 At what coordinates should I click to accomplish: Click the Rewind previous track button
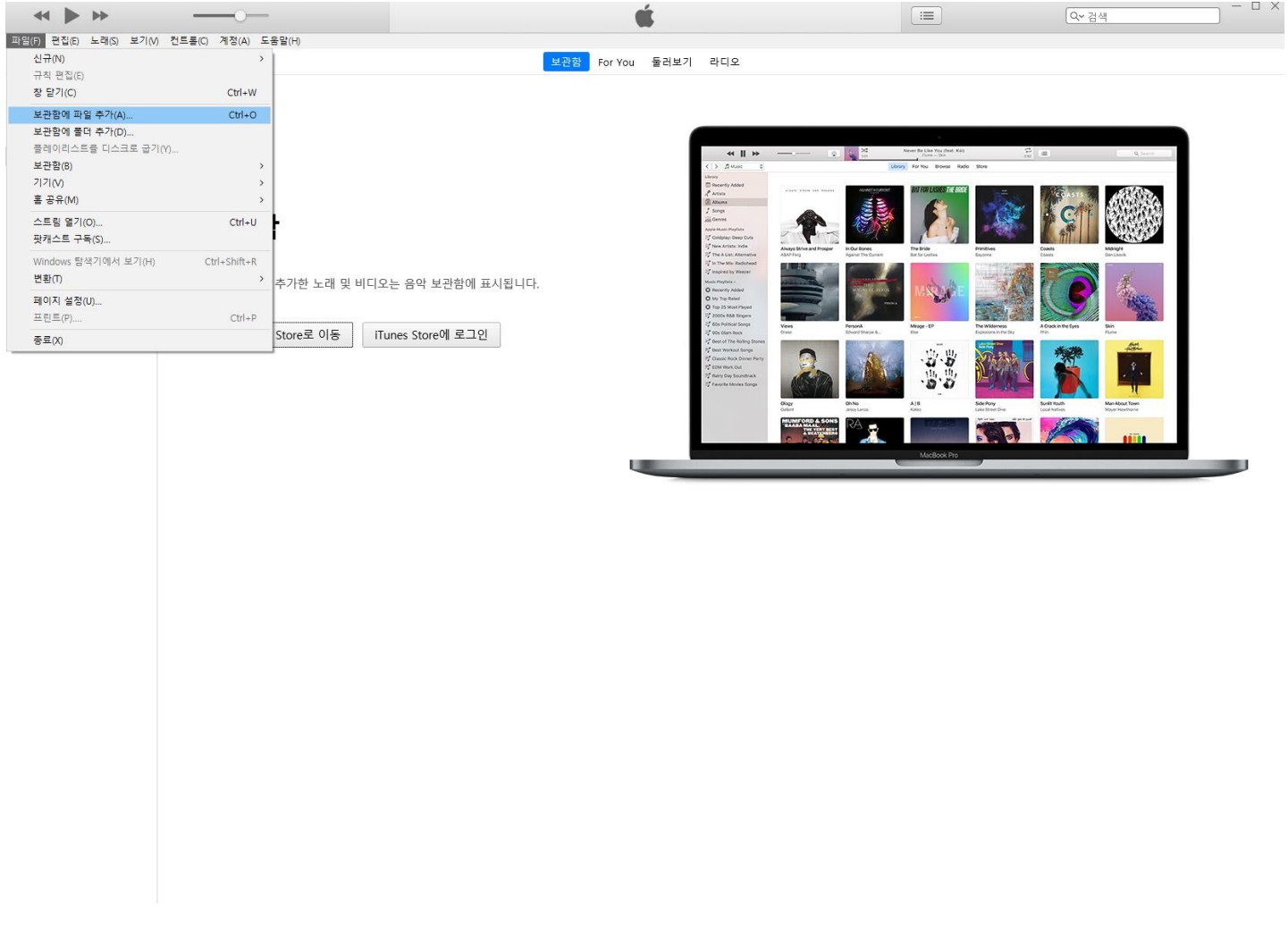(41, 15)
